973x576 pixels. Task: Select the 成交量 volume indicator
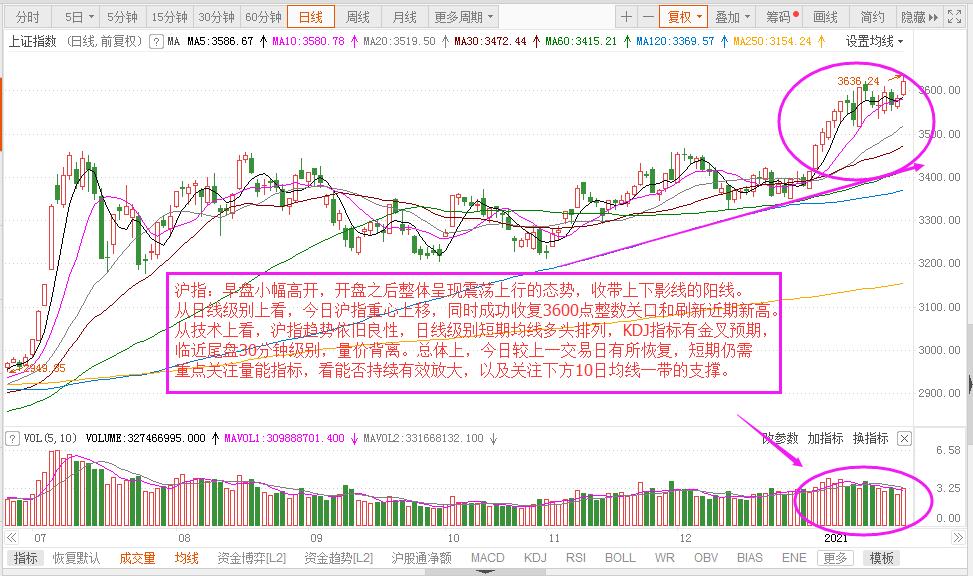pyautogui.click(x=137, y=558)
